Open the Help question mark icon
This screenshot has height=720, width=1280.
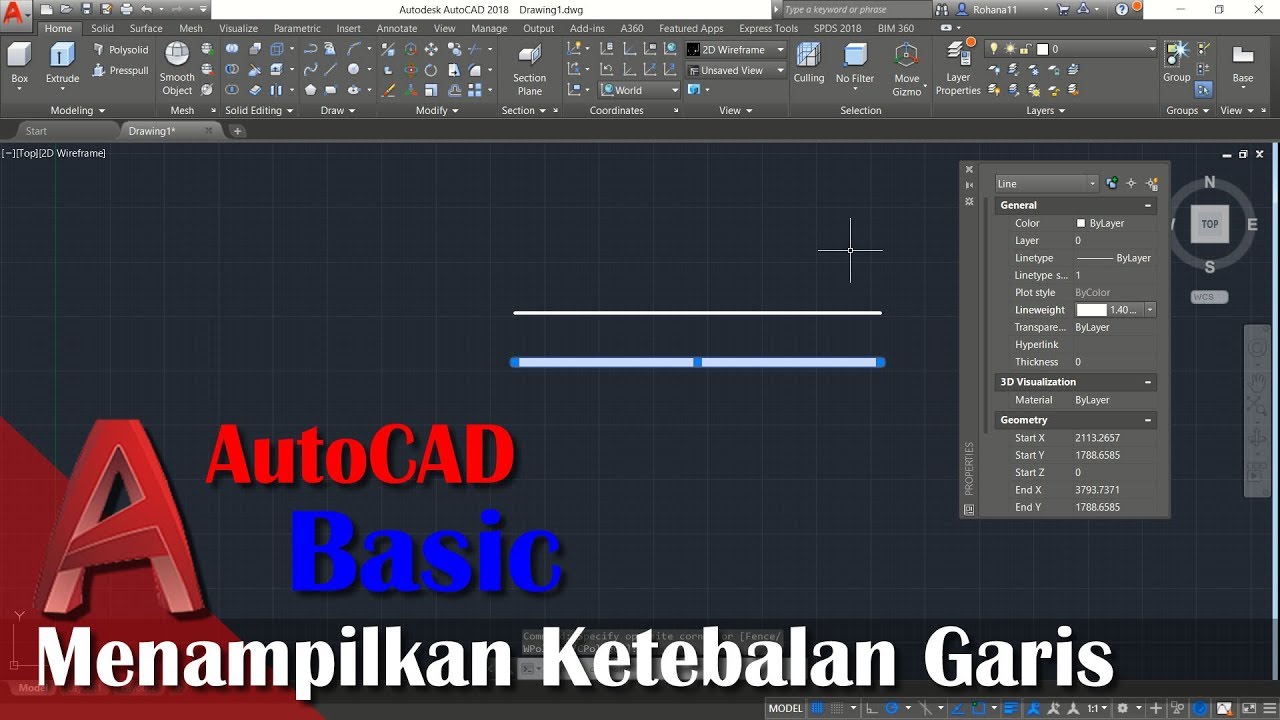[x=1121, y=9]
